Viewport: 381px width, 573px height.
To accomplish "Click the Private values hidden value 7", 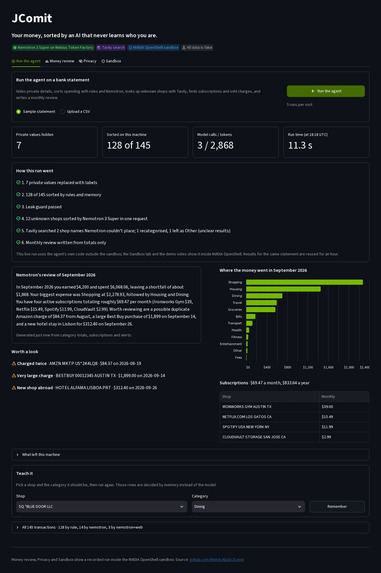I will 19,145.
